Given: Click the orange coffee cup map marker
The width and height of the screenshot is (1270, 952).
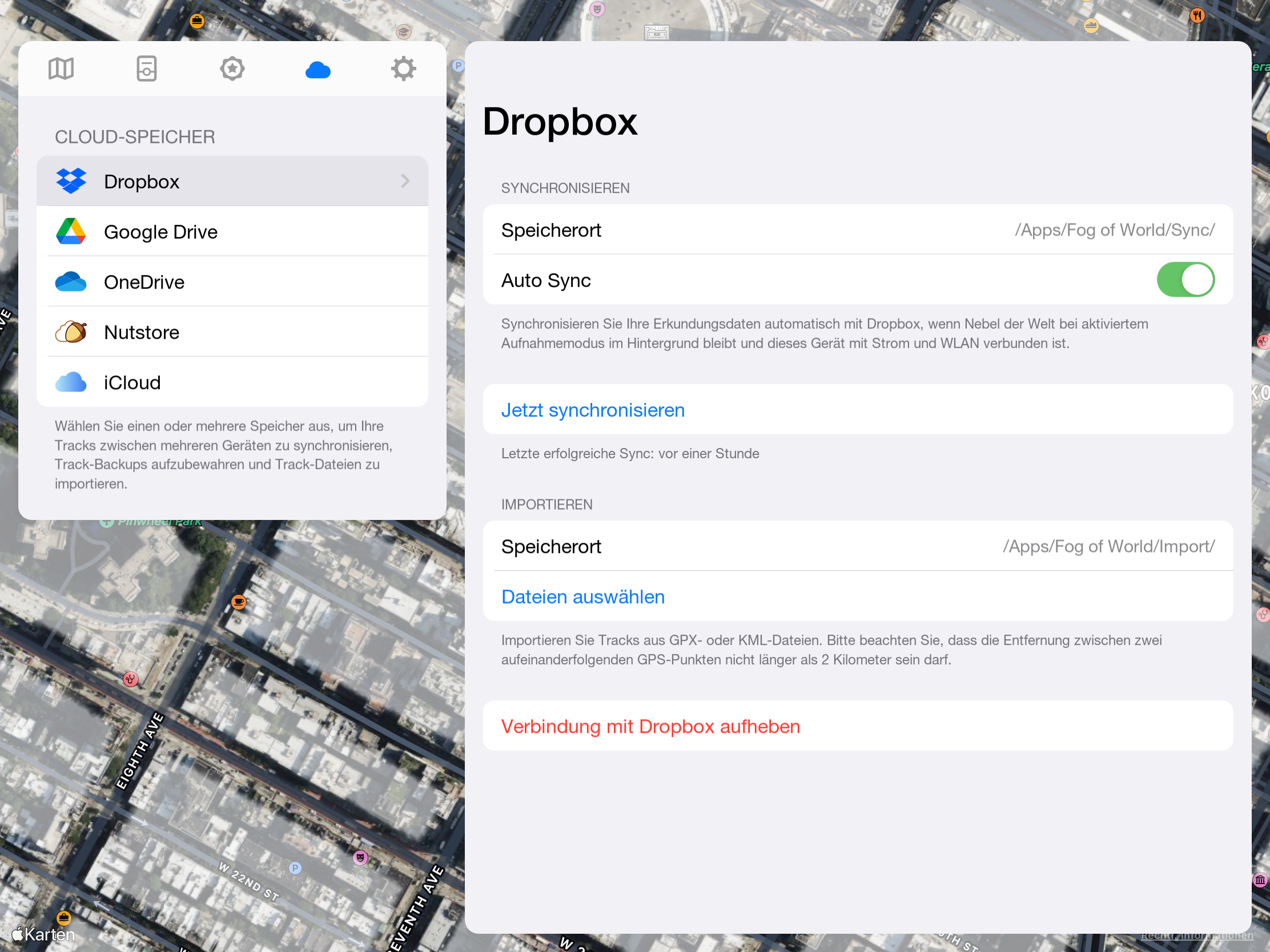Looking at the screenshot, I should 239,602.
